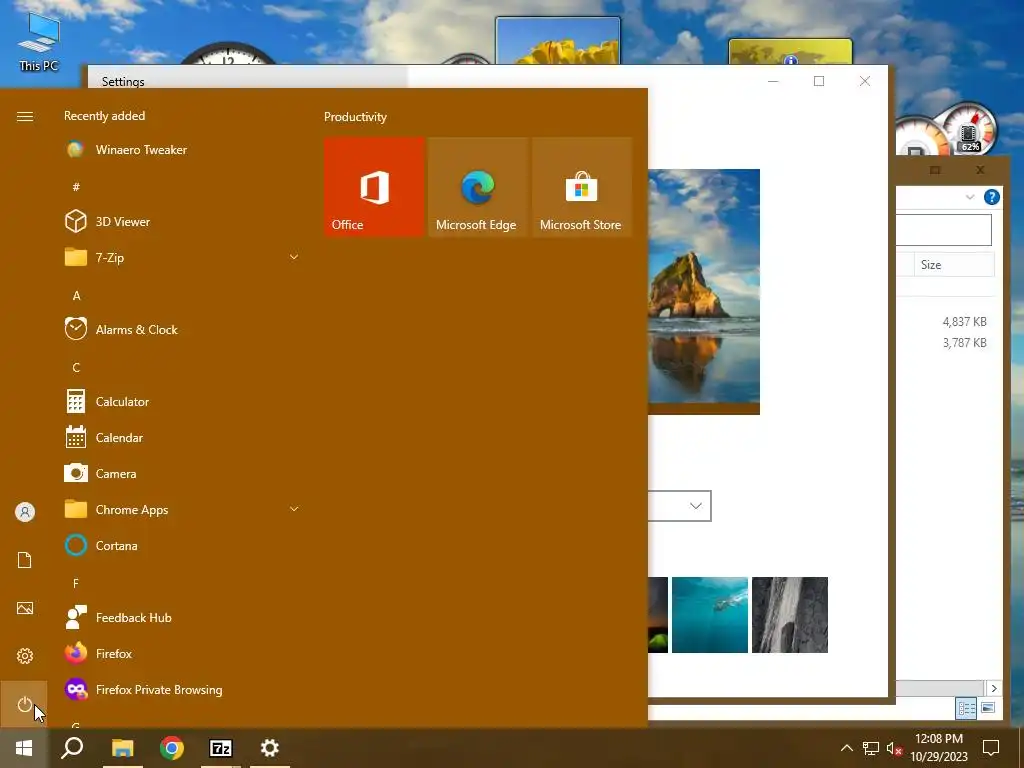1024x768 pixels.
Task: Click the # section header
Action: point(76,187)
